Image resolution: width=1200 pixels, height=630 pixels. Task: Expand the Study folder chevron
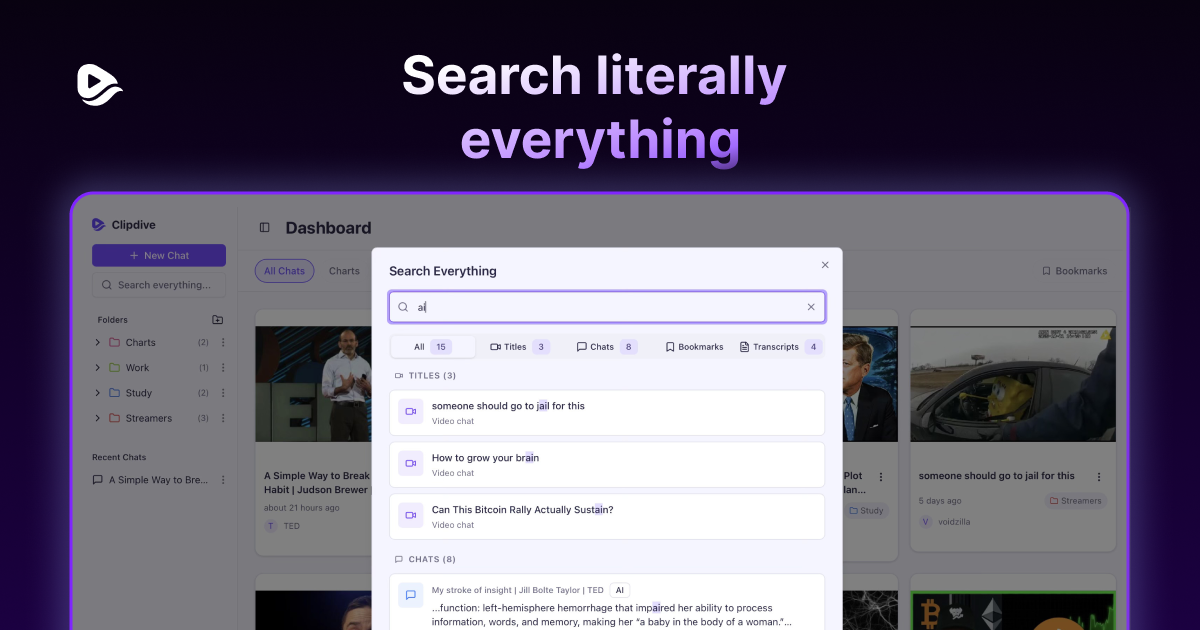[98, 393]
